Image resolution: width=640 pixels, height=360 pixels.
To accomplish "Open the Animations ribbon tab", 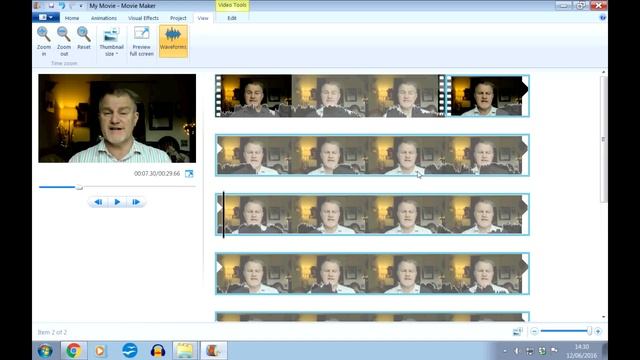I will [x=104, y=18].
